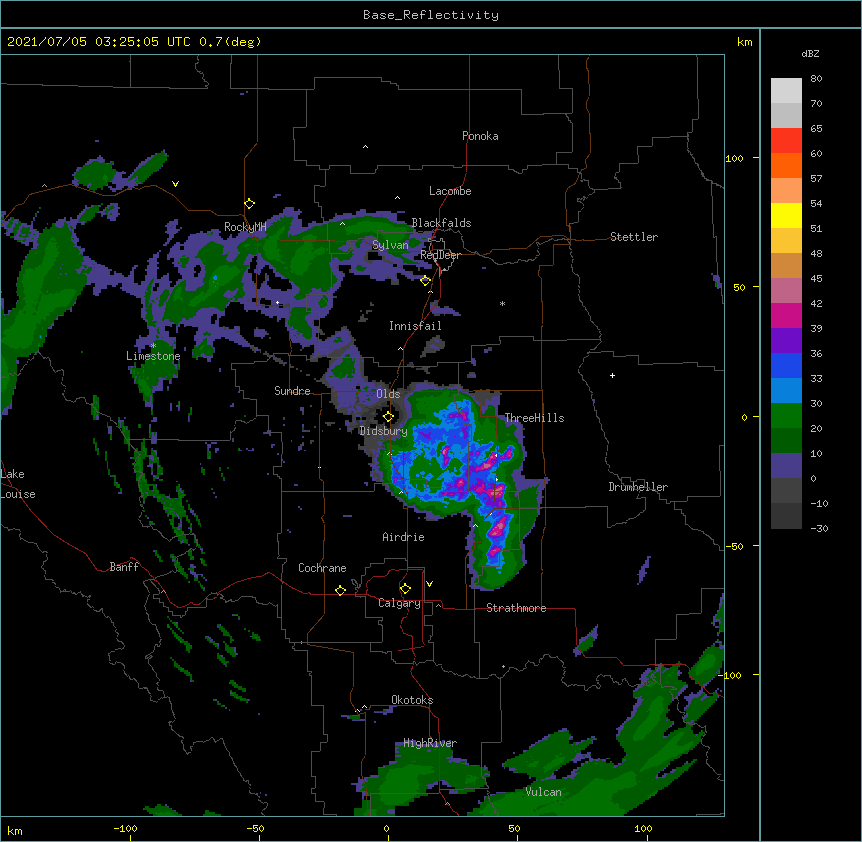Click the Base_Reflectivity title text
The image size is (862, 842).
431,15
